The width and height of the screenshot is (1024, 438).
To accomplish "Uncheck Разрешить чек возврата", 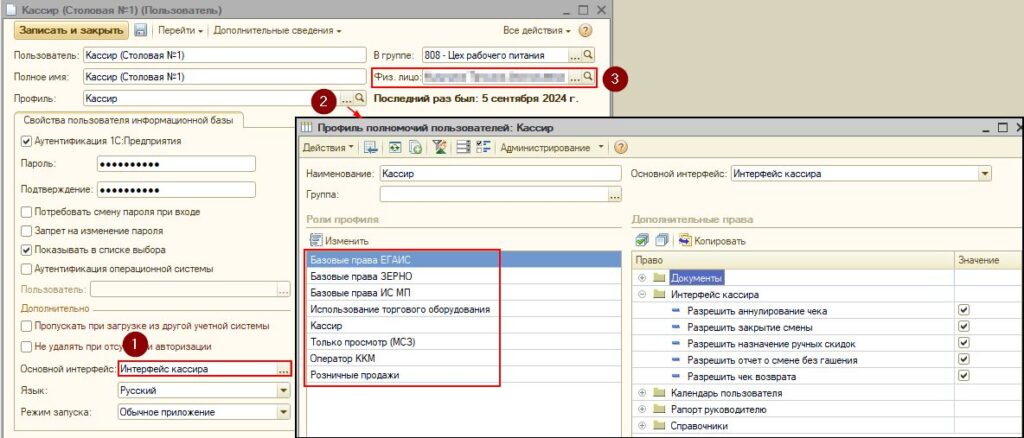I will coord(964,375).
